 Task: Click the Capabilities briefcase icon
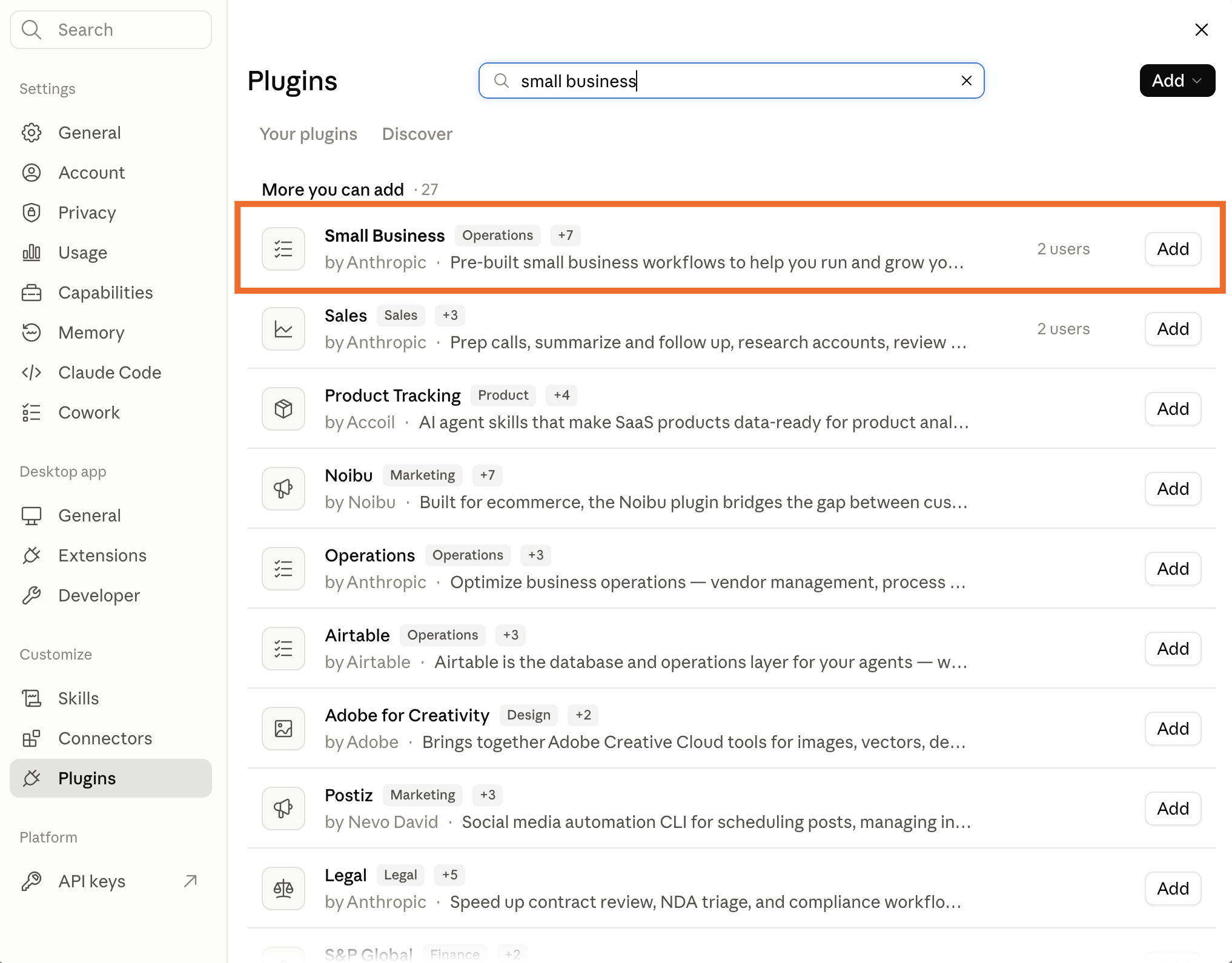[31, 293]
